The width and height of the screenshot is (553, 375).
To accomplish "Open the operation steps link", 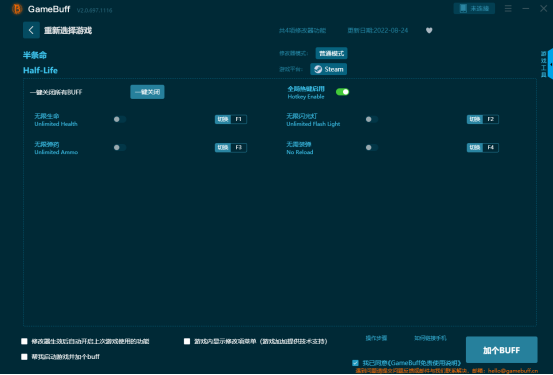I will pos(376,338).
